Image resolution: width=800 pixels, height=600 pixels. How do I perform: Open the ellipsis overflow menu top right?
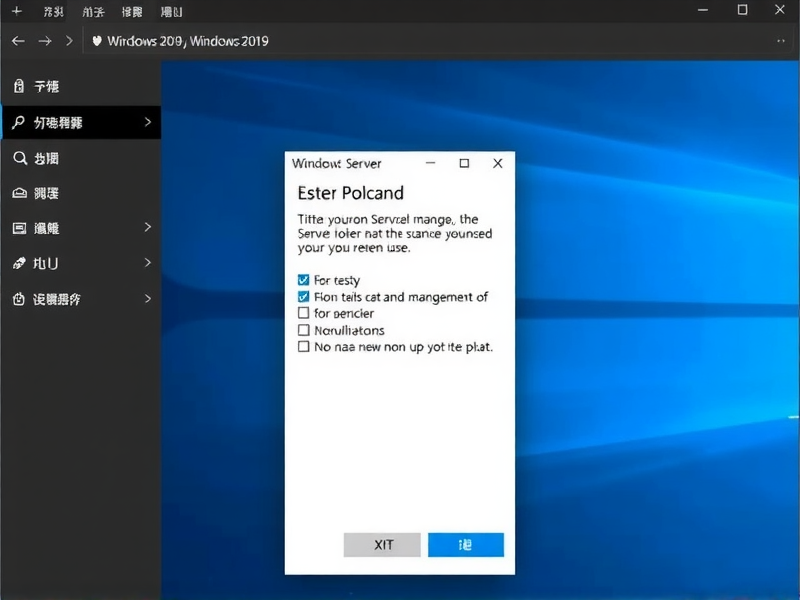coord(781,41)
